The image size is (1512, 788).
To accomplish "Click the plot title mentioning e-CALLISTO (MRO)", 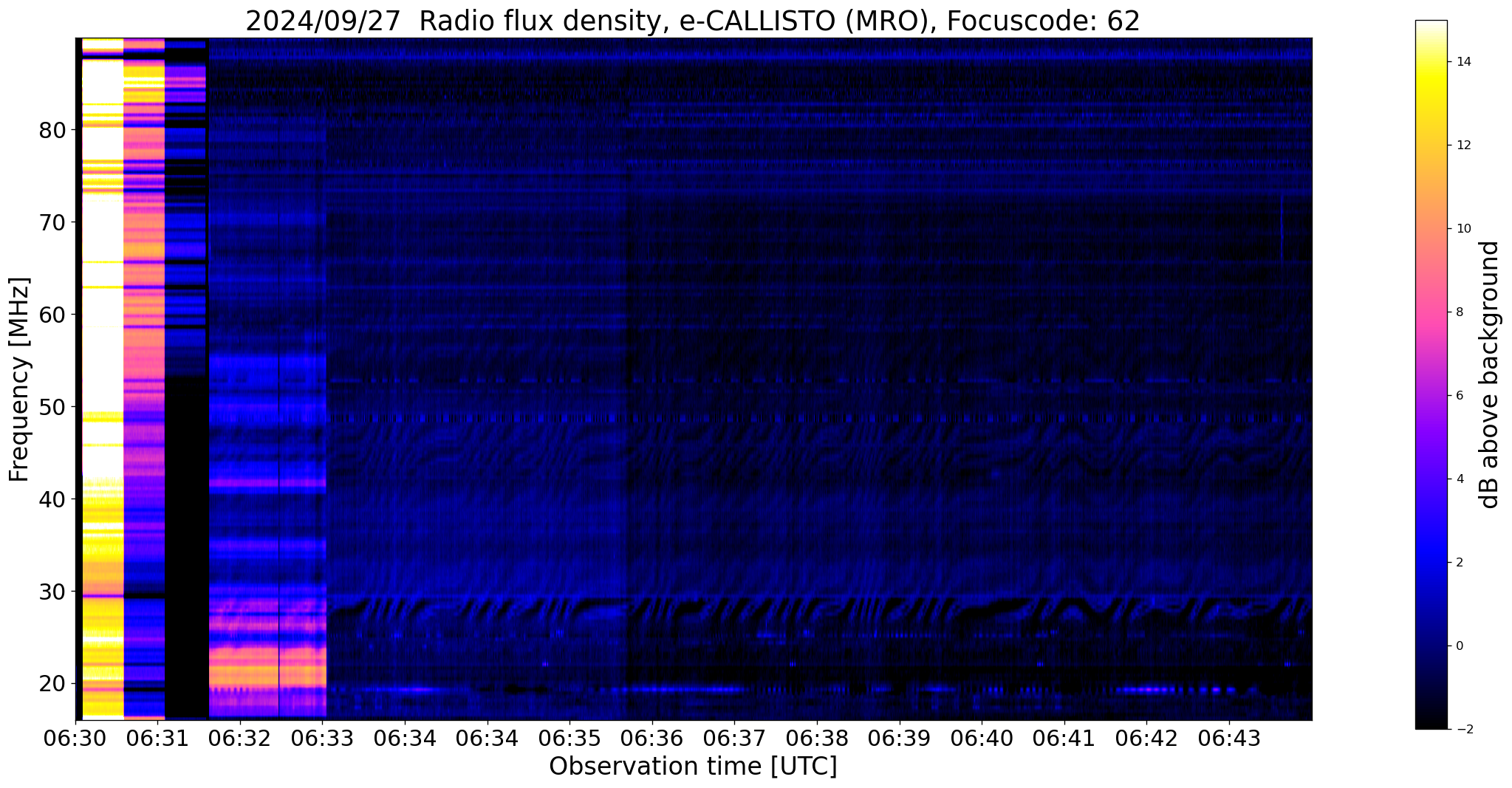I will [x=693, y=21].
